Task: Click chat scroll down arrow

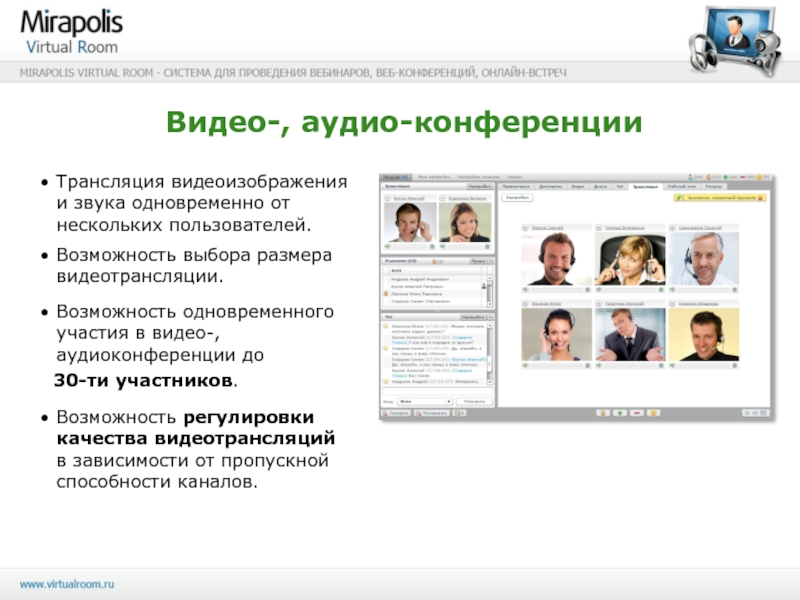Action: click(490, 382)
